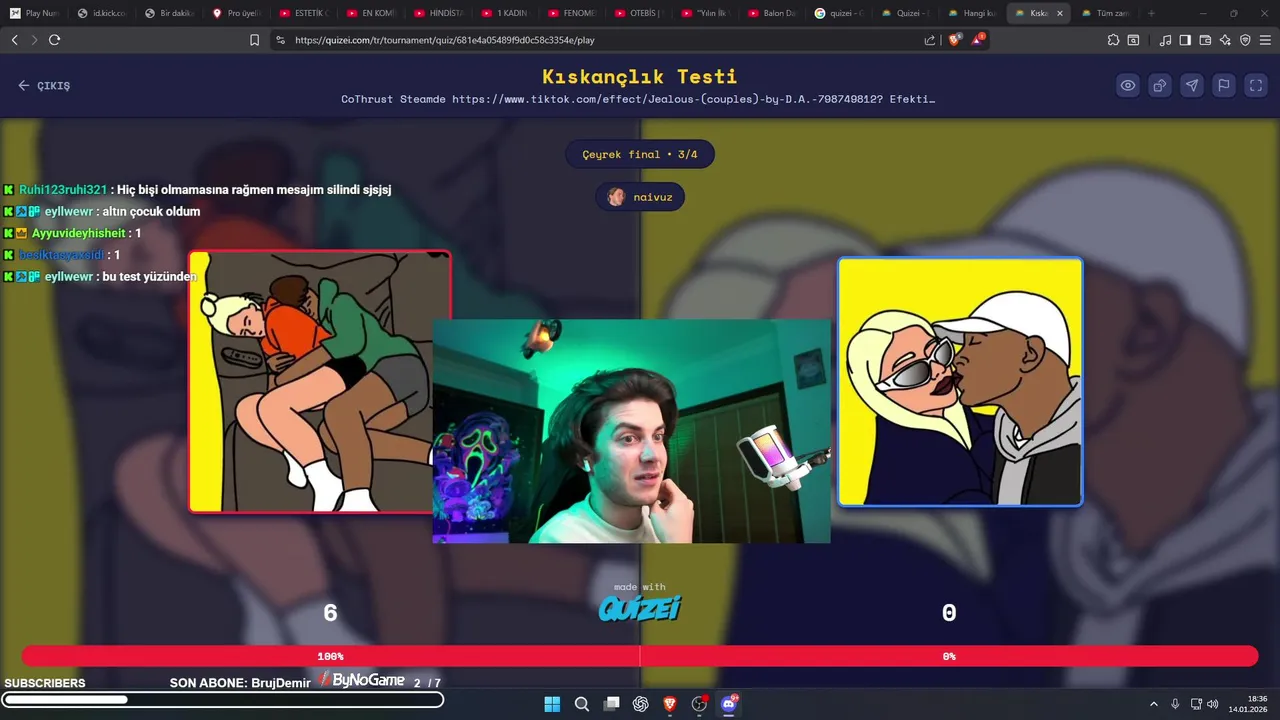
Task: Open the Brave Wallet icon
Action: point(1205,40)
